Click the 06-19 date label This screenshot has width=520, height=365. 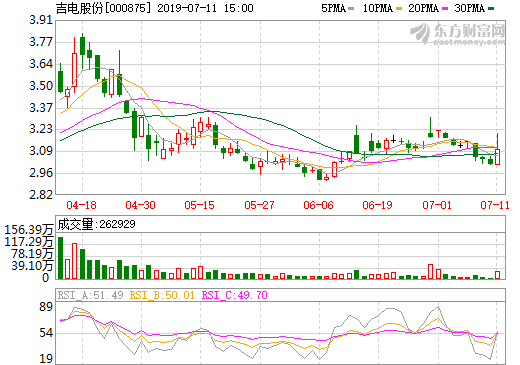click(x=377, y=205)
